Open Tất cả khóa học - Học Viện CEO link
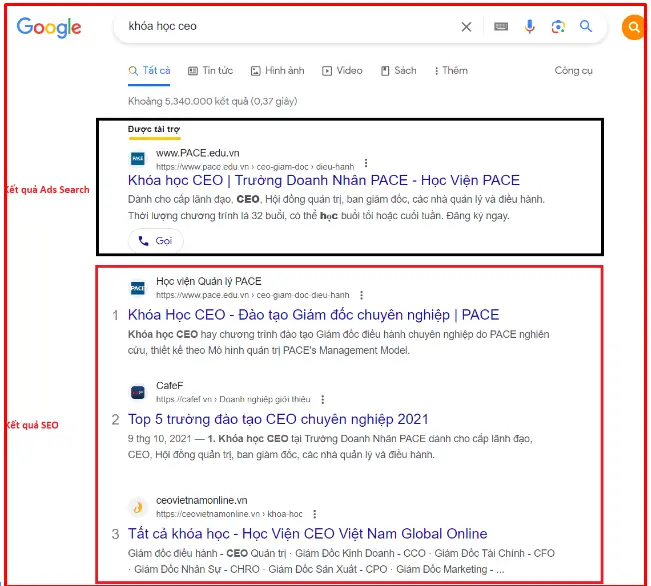The height and width of the screenshot is (586, 651). click(x=308, y=534)
